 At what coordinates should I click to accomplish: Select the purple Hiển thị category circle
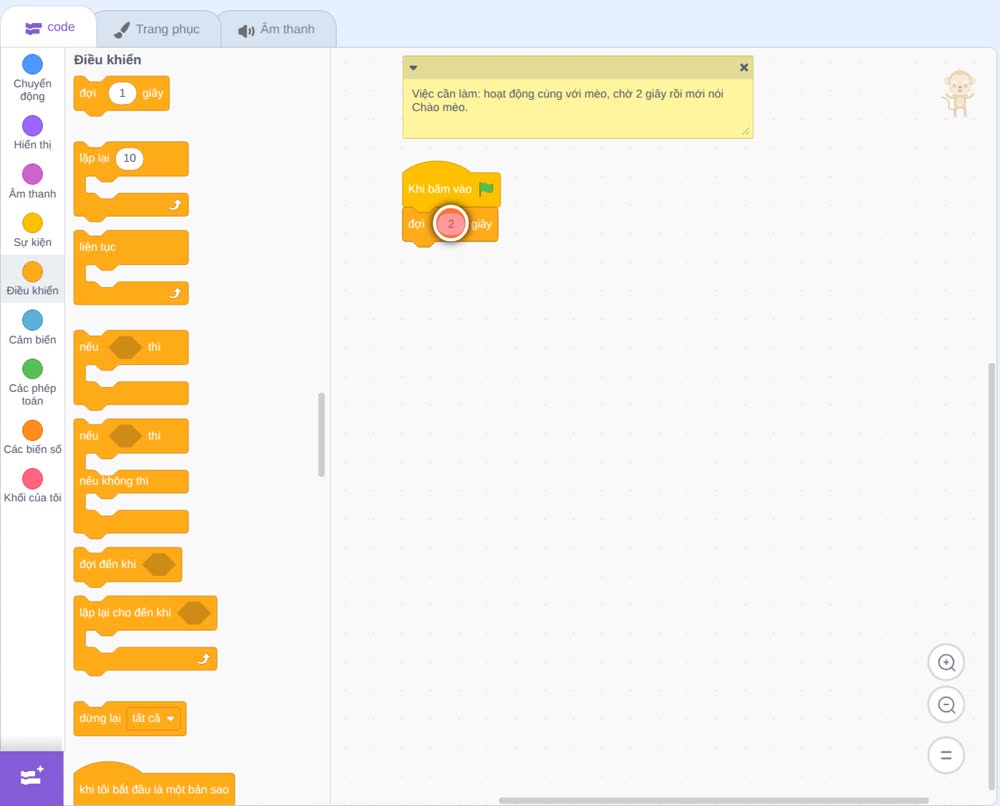point(33,126)
